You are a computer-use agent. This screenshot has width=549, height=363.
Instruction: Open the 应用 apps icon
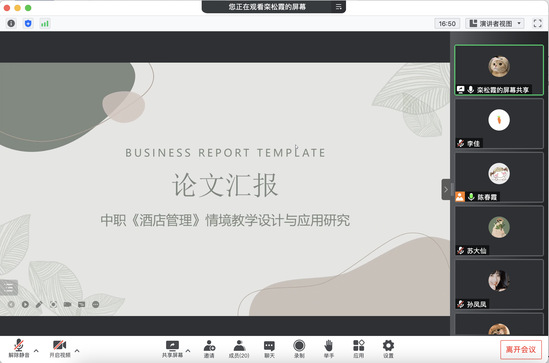[x=359, y=345]
